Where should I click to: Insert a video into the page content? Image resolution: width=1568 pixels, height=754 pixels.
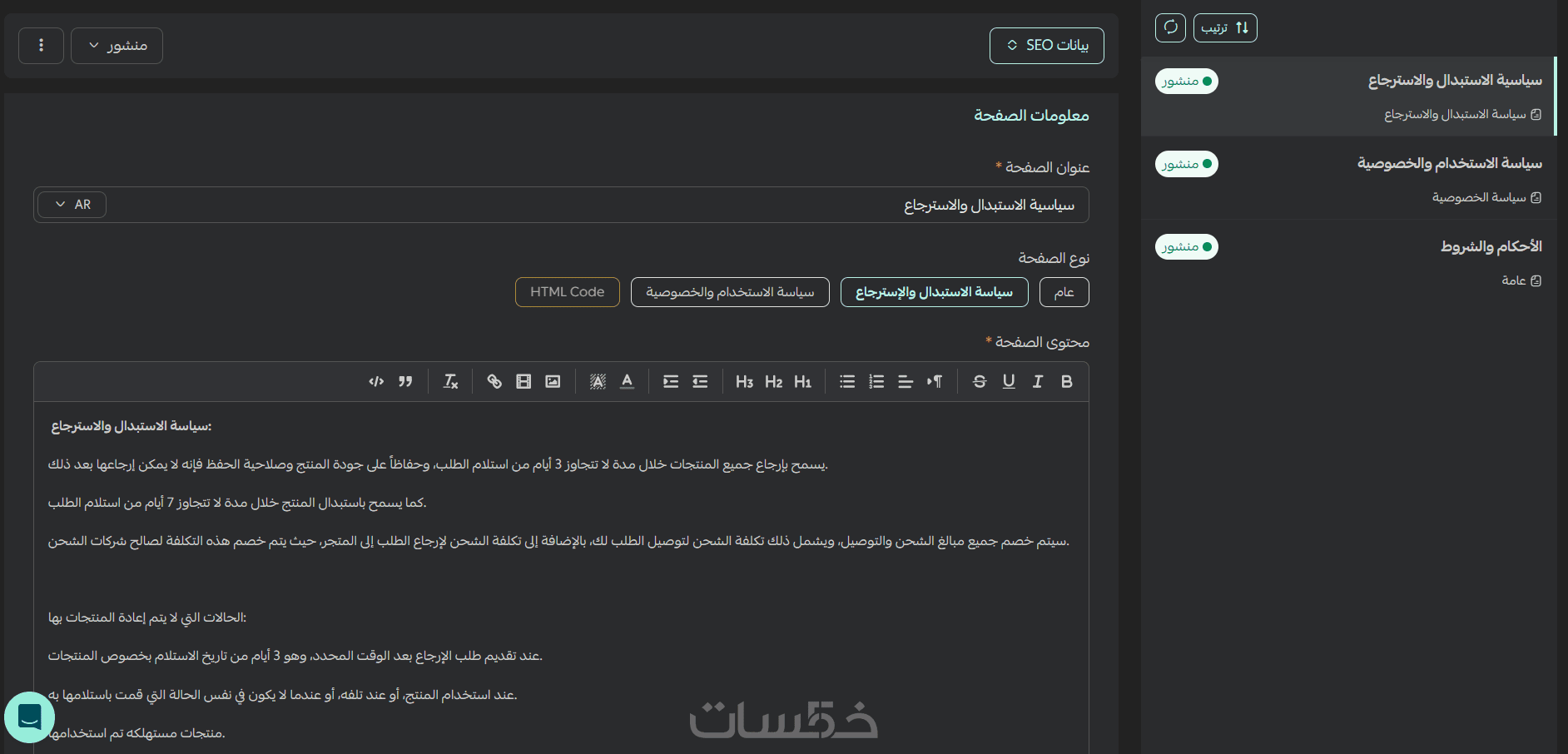pos(523,381)
